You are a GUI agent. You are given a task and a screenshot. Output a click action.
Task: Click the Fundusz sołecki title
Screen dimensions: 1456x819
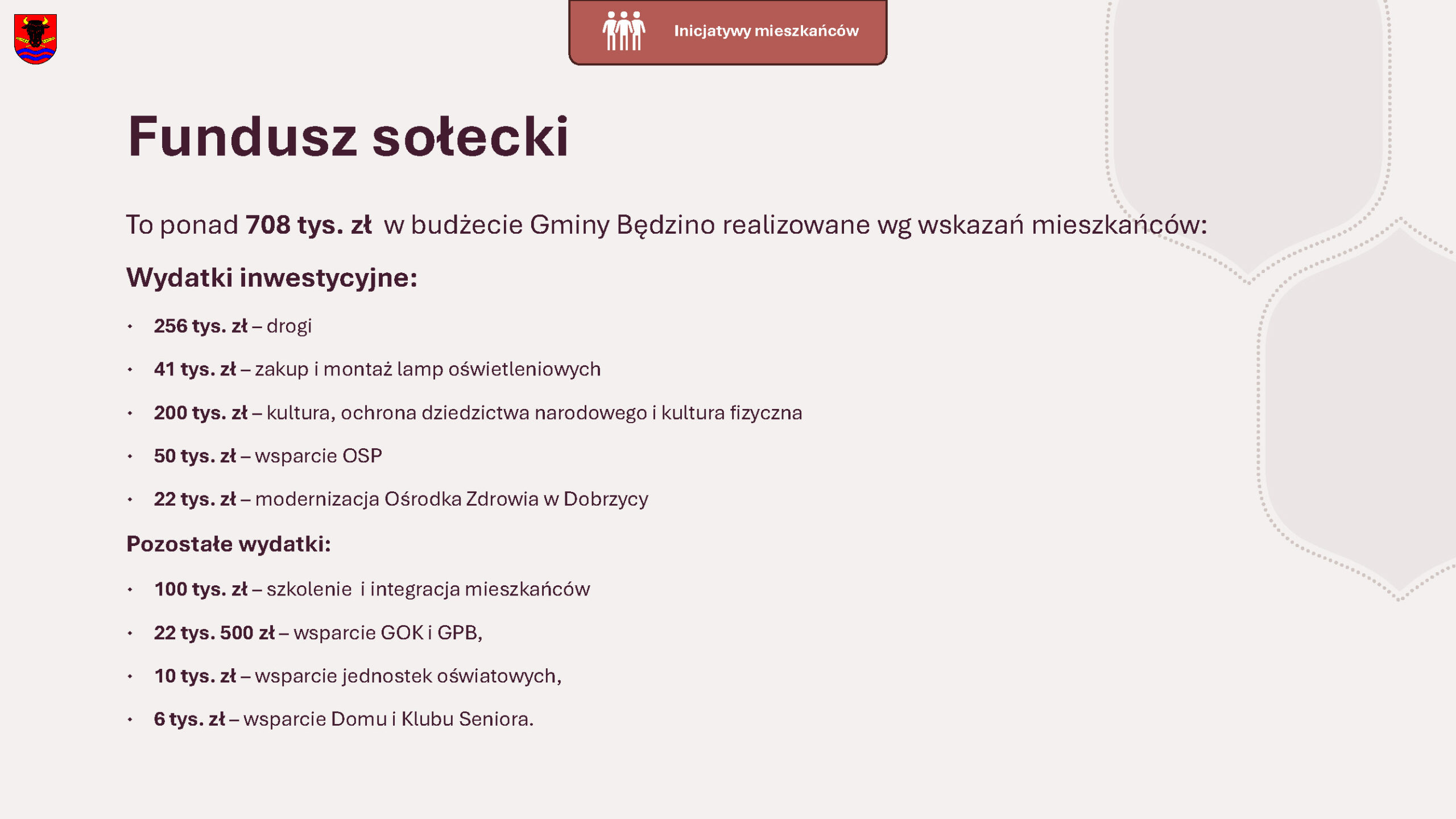(348, 136)
